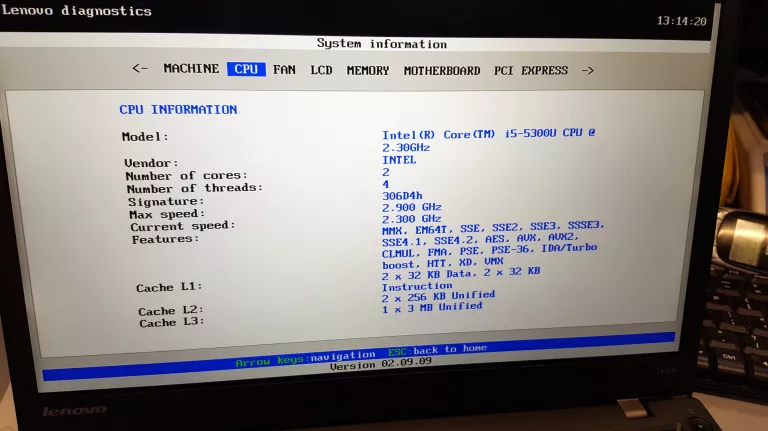Open the LCD tab
768x431 pixels.
321,70
